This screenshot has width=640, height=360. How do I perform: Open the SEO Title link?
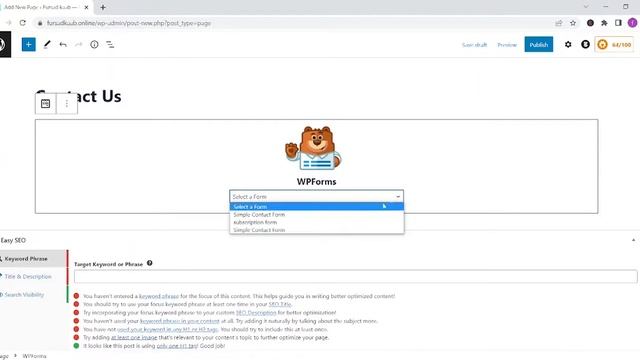pyautogui.click(x=280, y=304)
